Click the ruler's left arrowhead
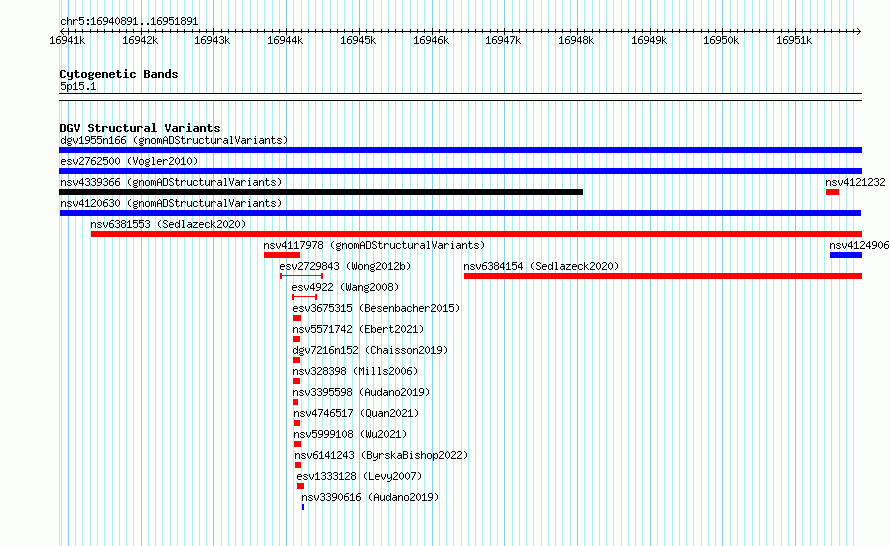 62,31
